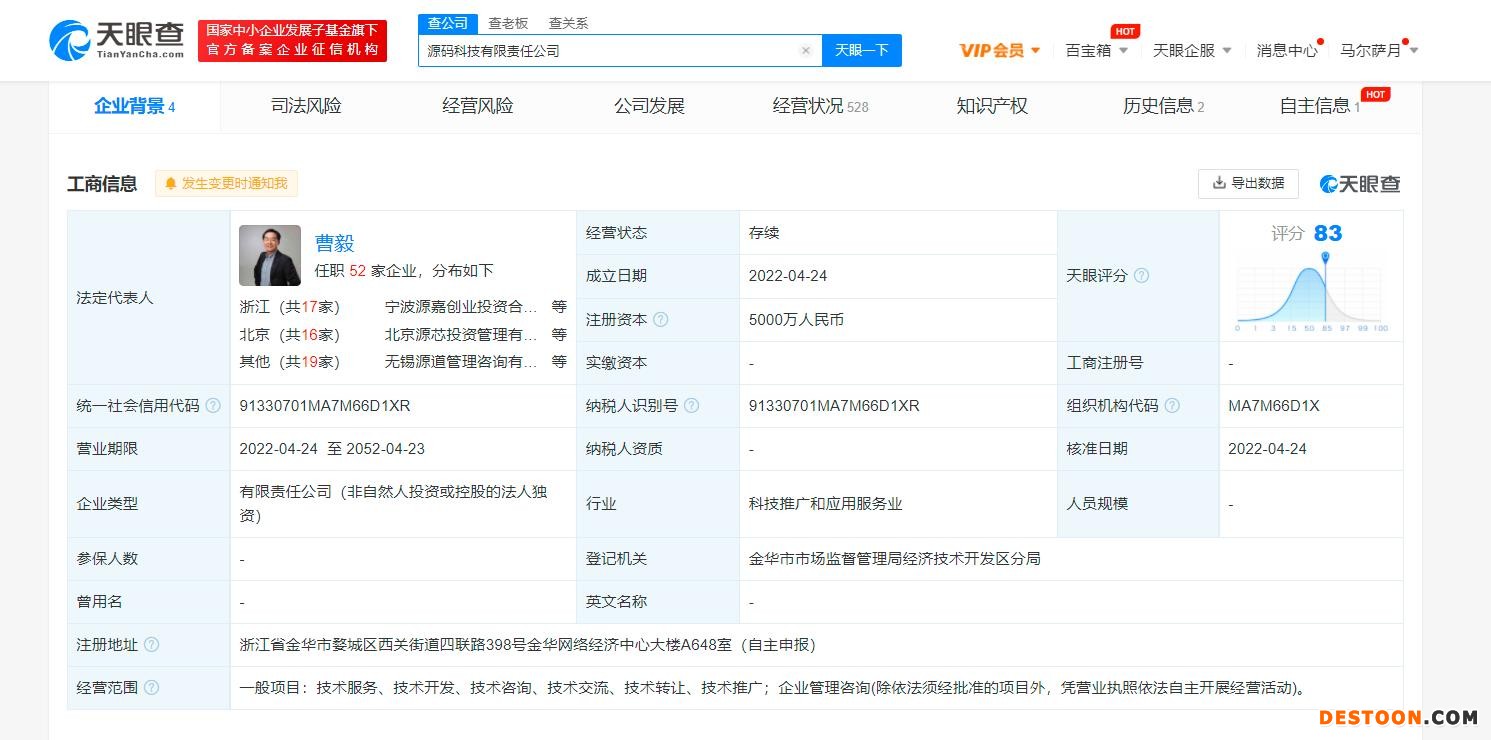Select the 查老板 search mode tab
The height and width of the screenshot is (740, 1491).
508,23
